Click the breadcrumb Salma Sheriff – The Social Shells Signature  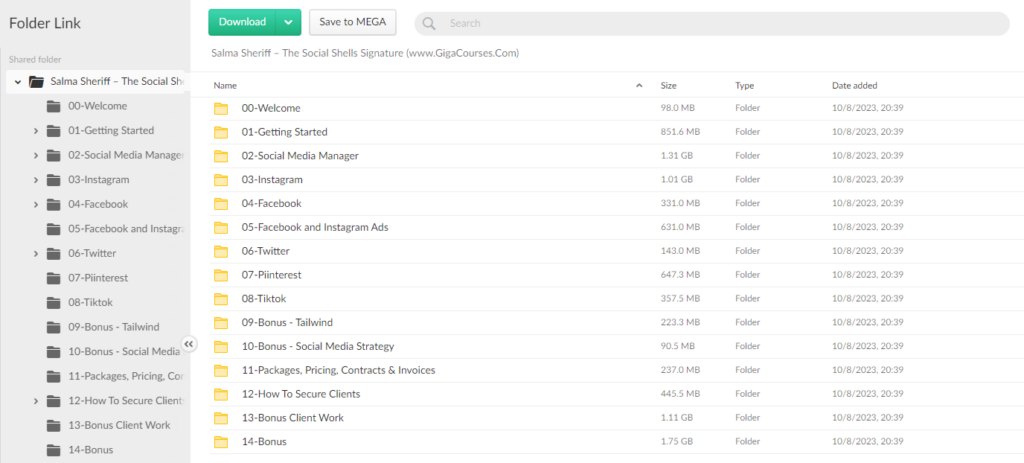pyautogui.click(x=365, y=53)
